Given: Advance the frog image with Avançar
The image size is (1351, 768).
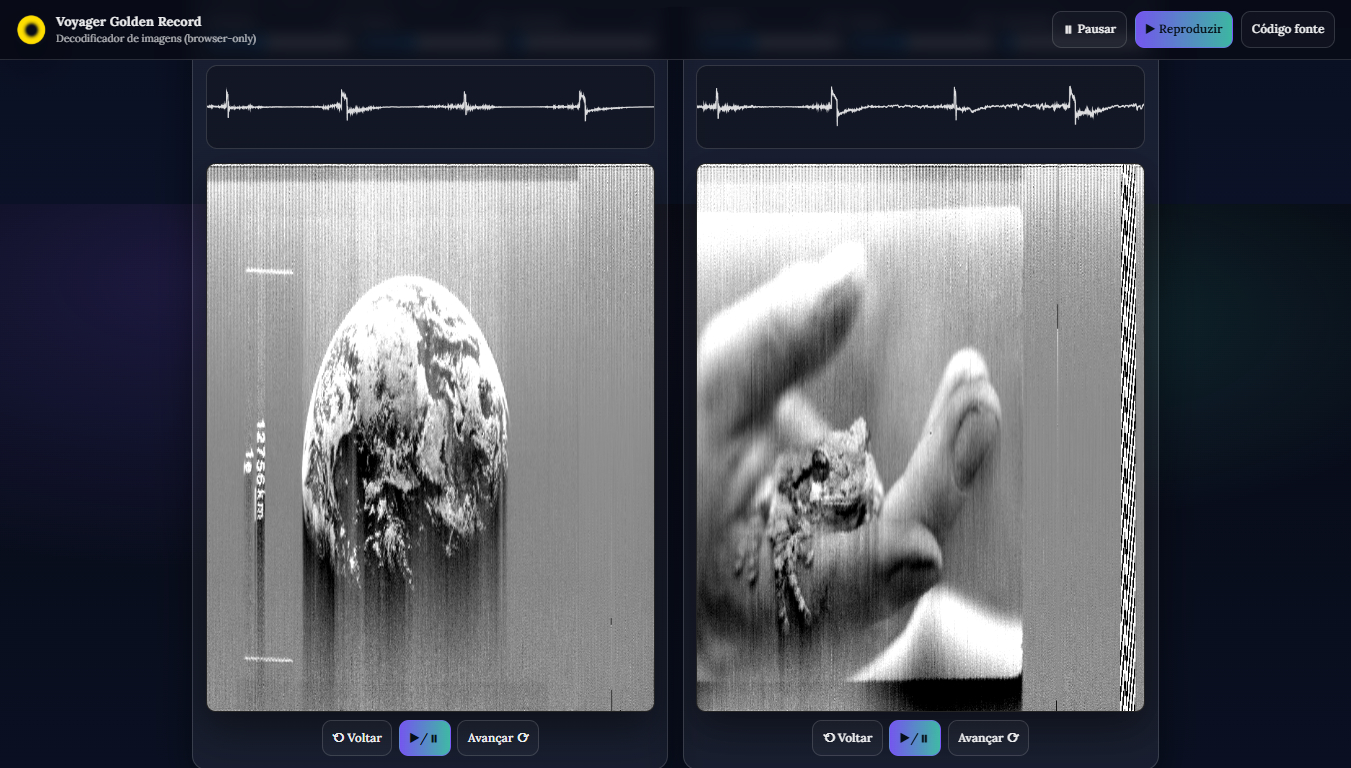Looking at the screenshot, I should tap(987, 738).
